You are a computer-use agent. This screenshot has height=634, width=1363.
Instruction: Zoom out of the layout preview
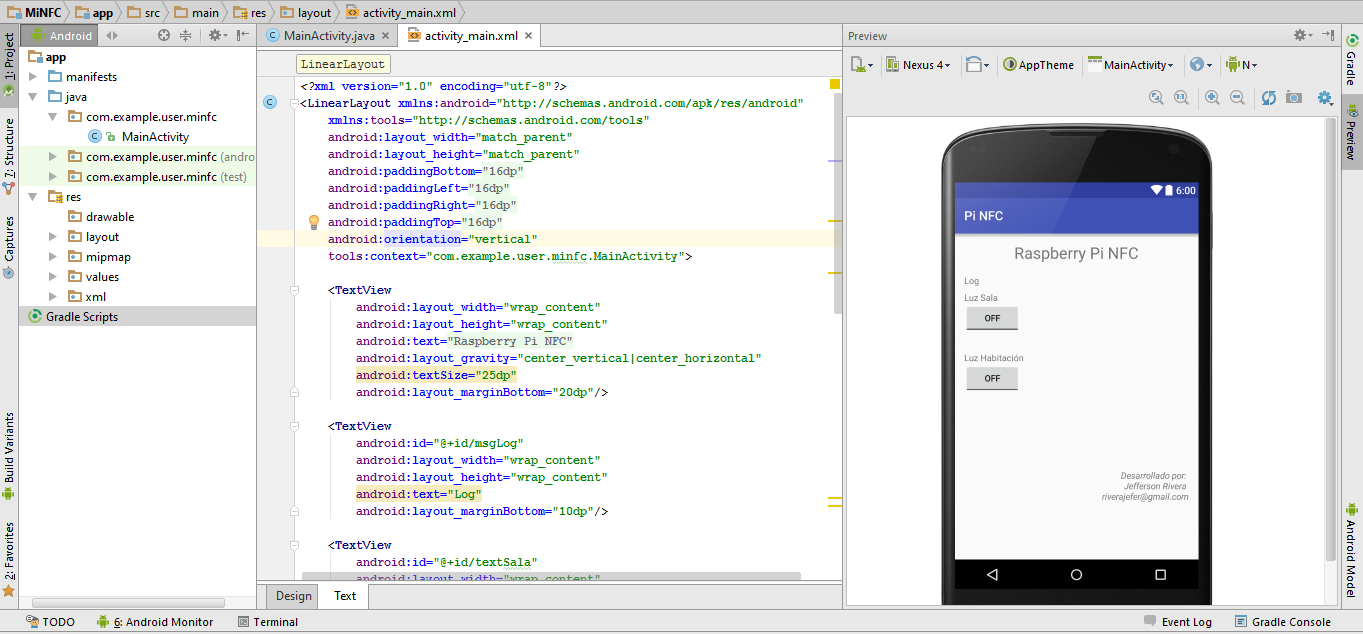[1237, 97]
